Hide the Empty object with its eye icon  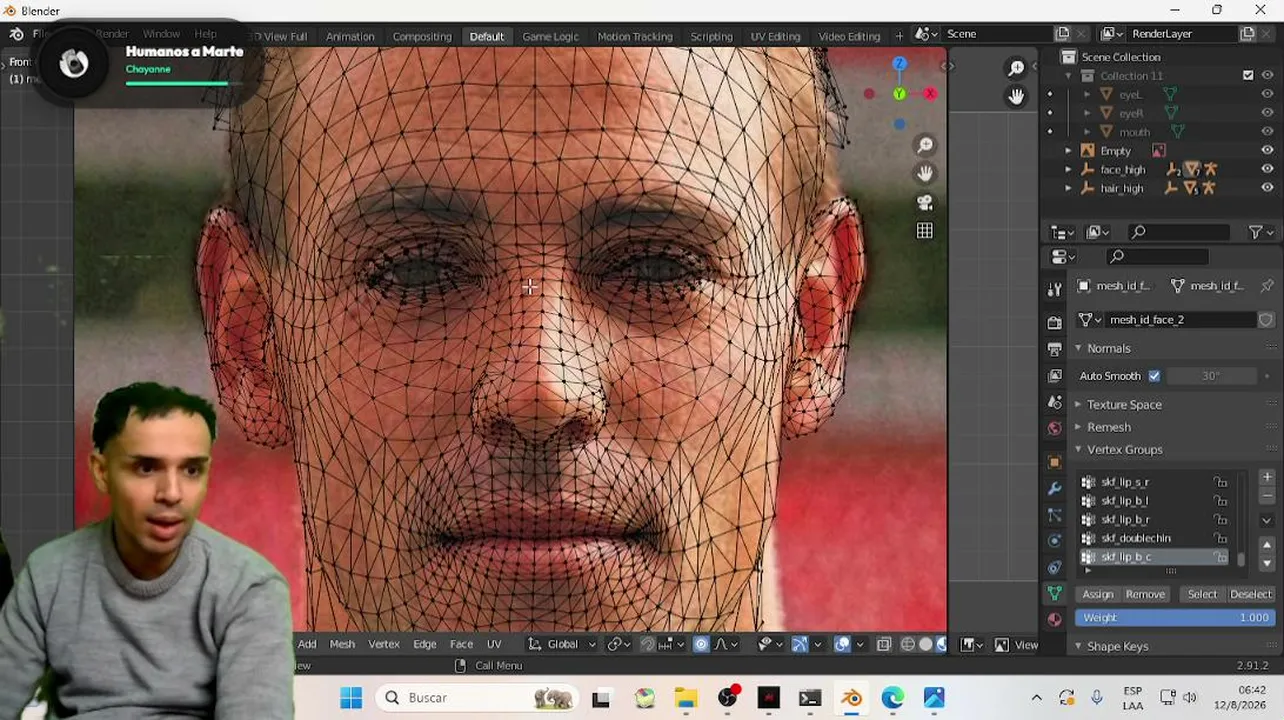click(x=1267, y=151)
